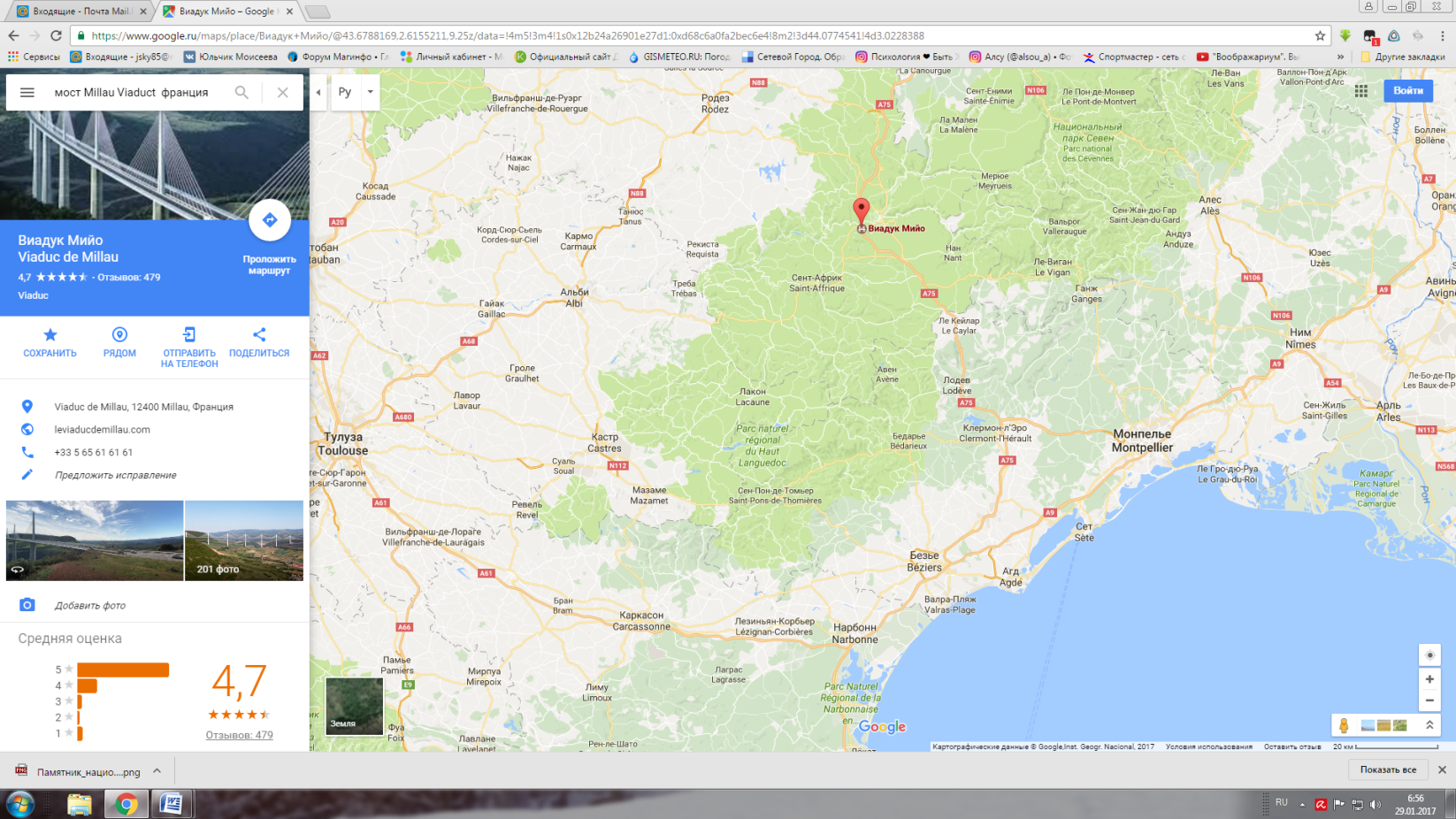Open the 201 фото thumbnail
Screen dimensions: 1456x819
(x=244, y=540)
